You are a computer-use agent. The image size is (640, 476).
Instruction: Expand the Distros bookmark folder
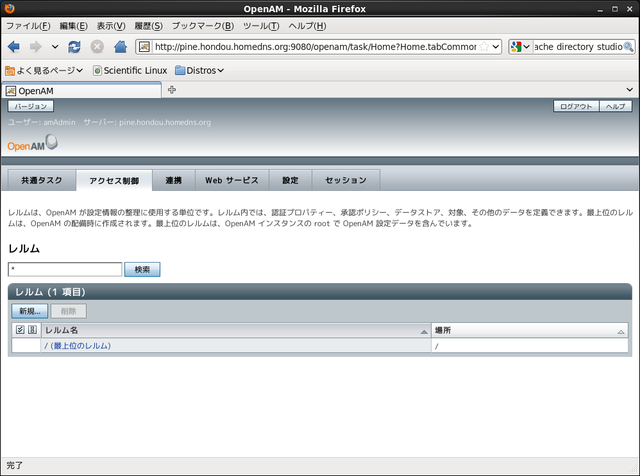pos(199,71)
